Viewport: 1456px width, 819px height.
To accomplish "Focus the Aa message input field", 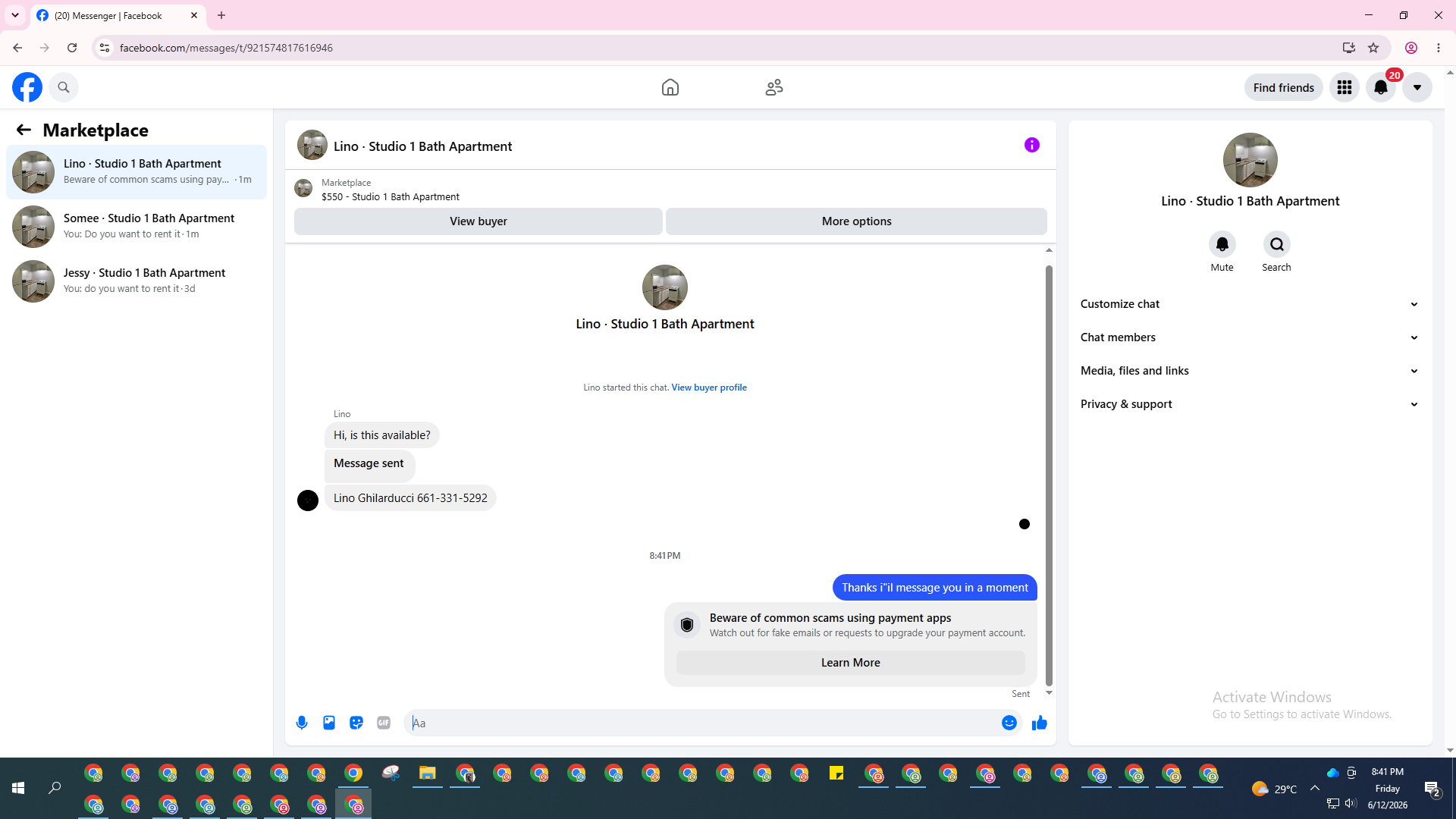I will (x=702, y=723).
